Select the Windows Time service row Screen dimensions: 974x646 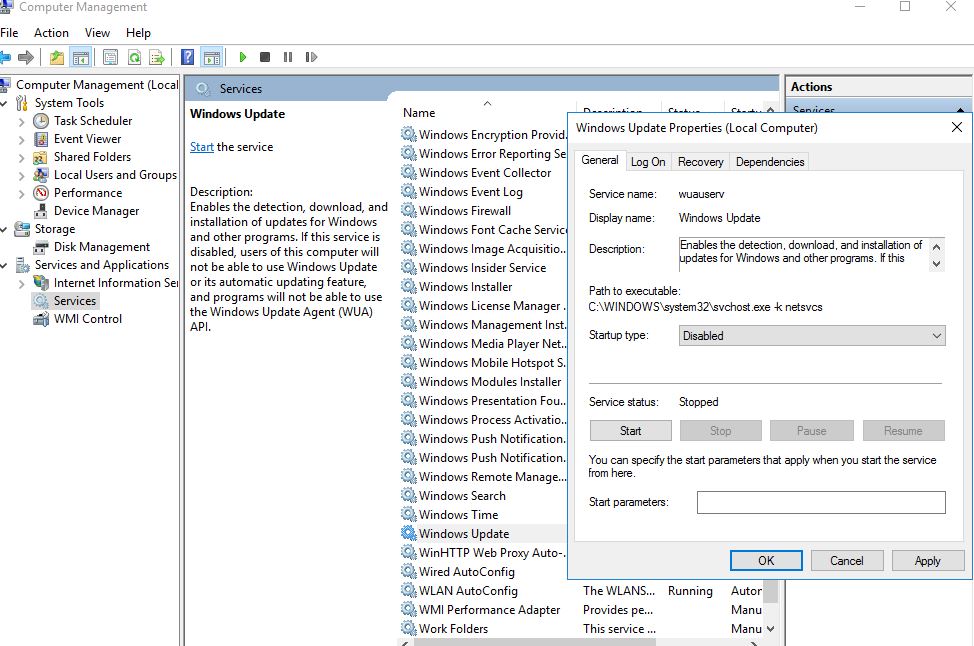click(483, 515)
